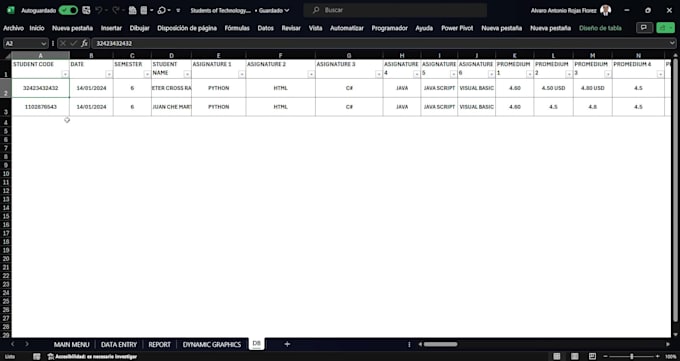Open the Quick Access Toolbar customize arrow
680x361 pixels.
pos(178,10)
